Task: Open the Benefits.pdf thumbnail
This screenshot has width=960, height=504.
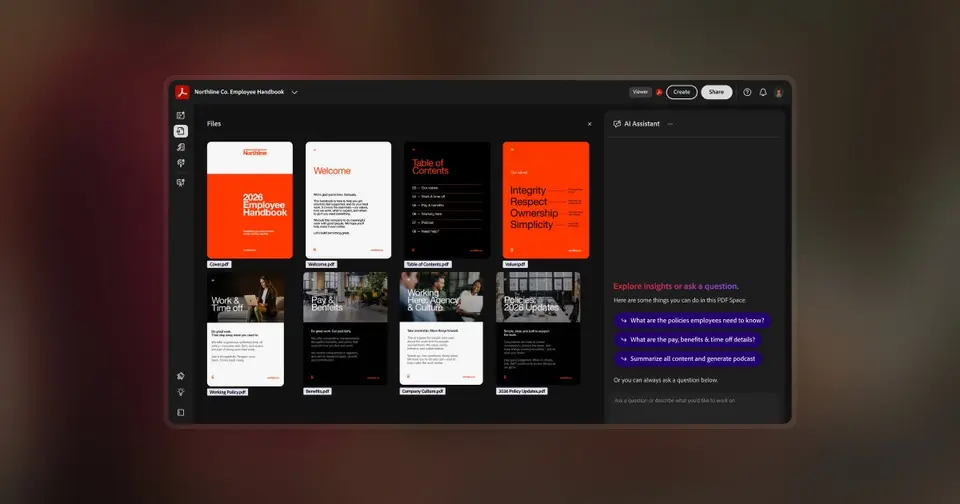Action: pyautogui.click(x=345, y=329)
